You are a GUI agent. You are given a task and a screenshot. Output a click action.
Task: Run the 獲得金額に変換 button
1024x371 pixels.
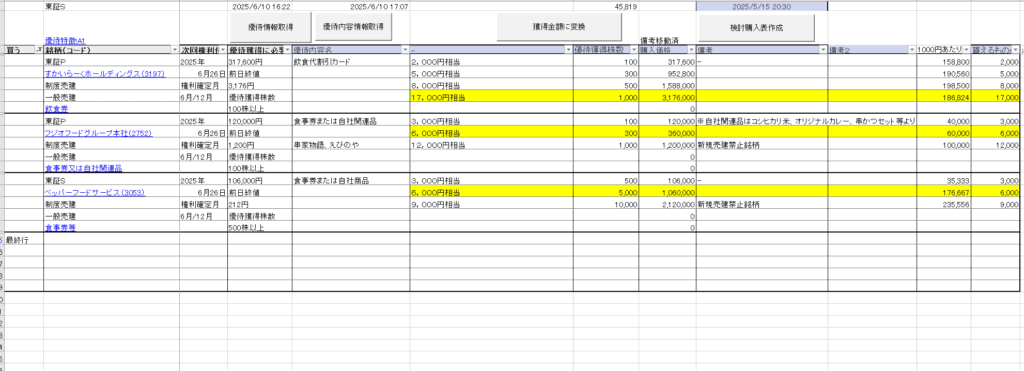click(x=558, y=27)
